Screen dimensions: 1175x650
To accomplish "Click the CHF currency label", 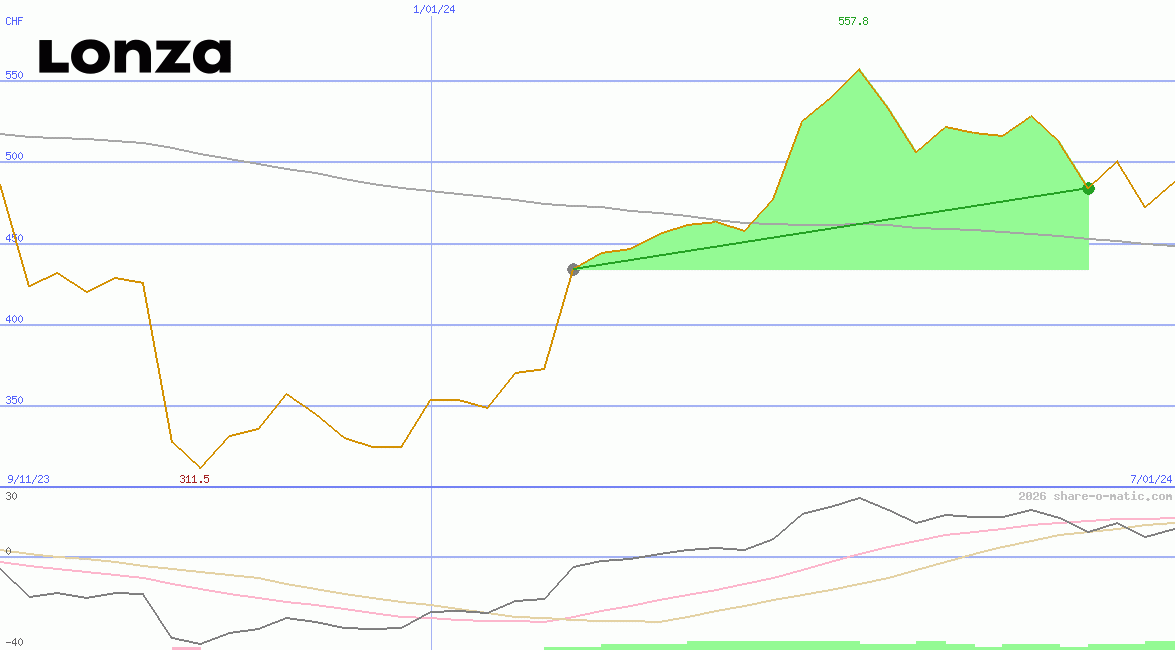I will pos(14,21).
